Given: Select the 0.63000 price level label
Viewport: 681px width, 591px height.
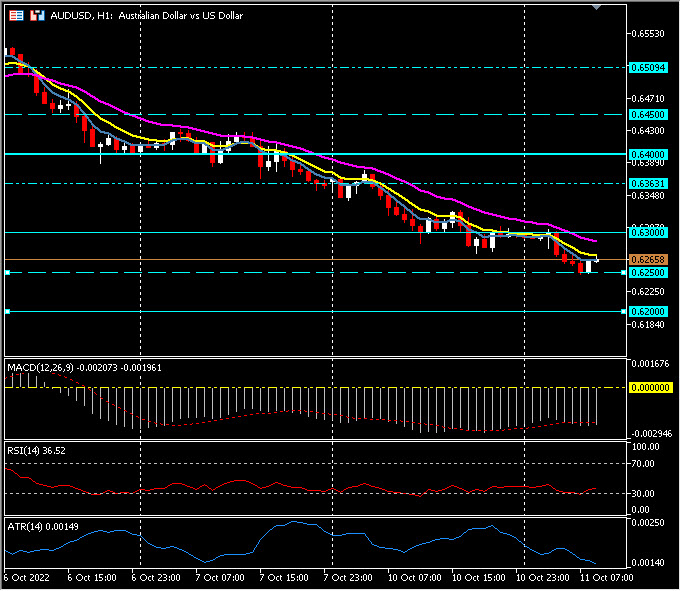Looking at the screenshot, I should point(647,232).
